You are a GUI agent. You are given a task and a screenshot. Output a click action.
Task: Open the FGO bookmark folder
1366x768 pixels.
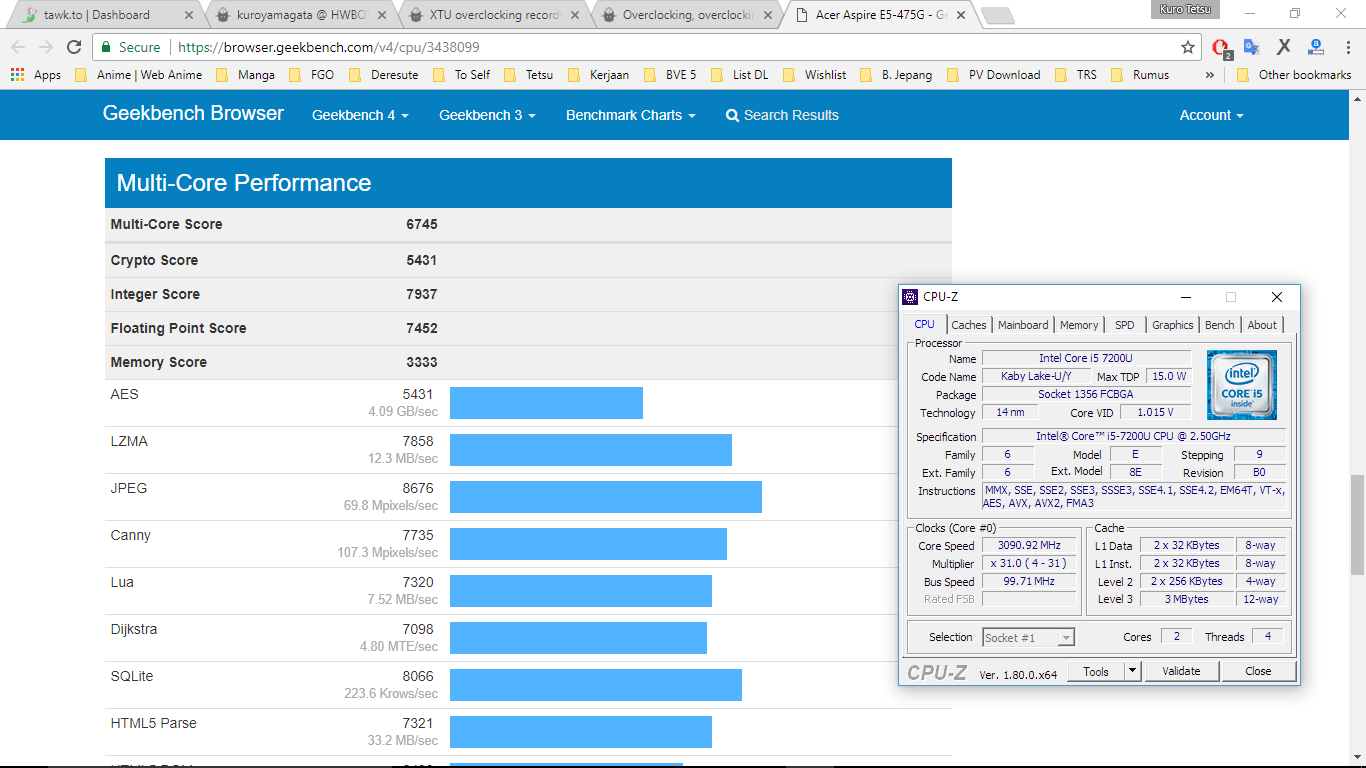[x=311, y=75]
